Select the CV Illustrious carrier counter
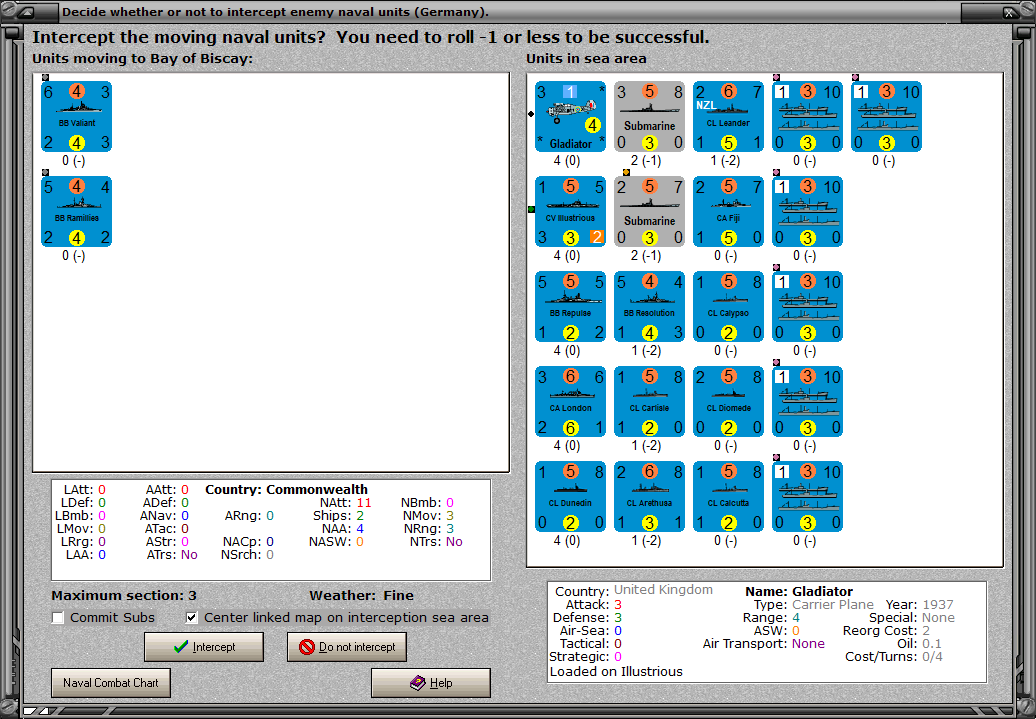 click(570, 212)
